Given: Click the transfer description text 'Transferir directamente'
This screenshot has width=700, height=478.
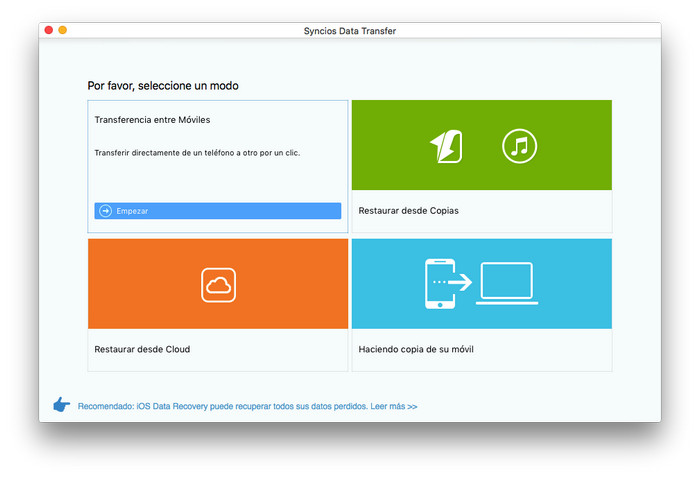Looking at the screenshot, I should [x=197, y=153].
